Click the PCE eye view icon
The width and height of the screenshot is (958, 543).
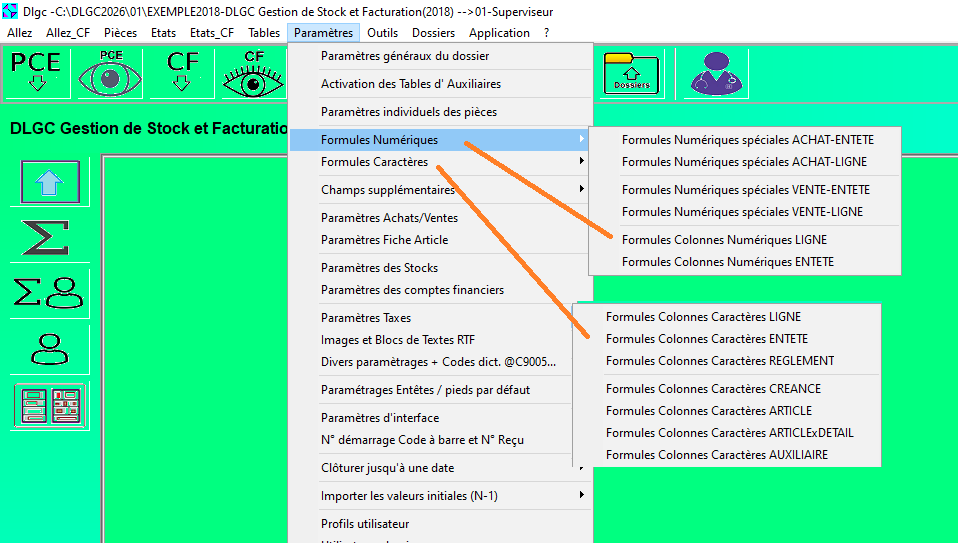110,73
